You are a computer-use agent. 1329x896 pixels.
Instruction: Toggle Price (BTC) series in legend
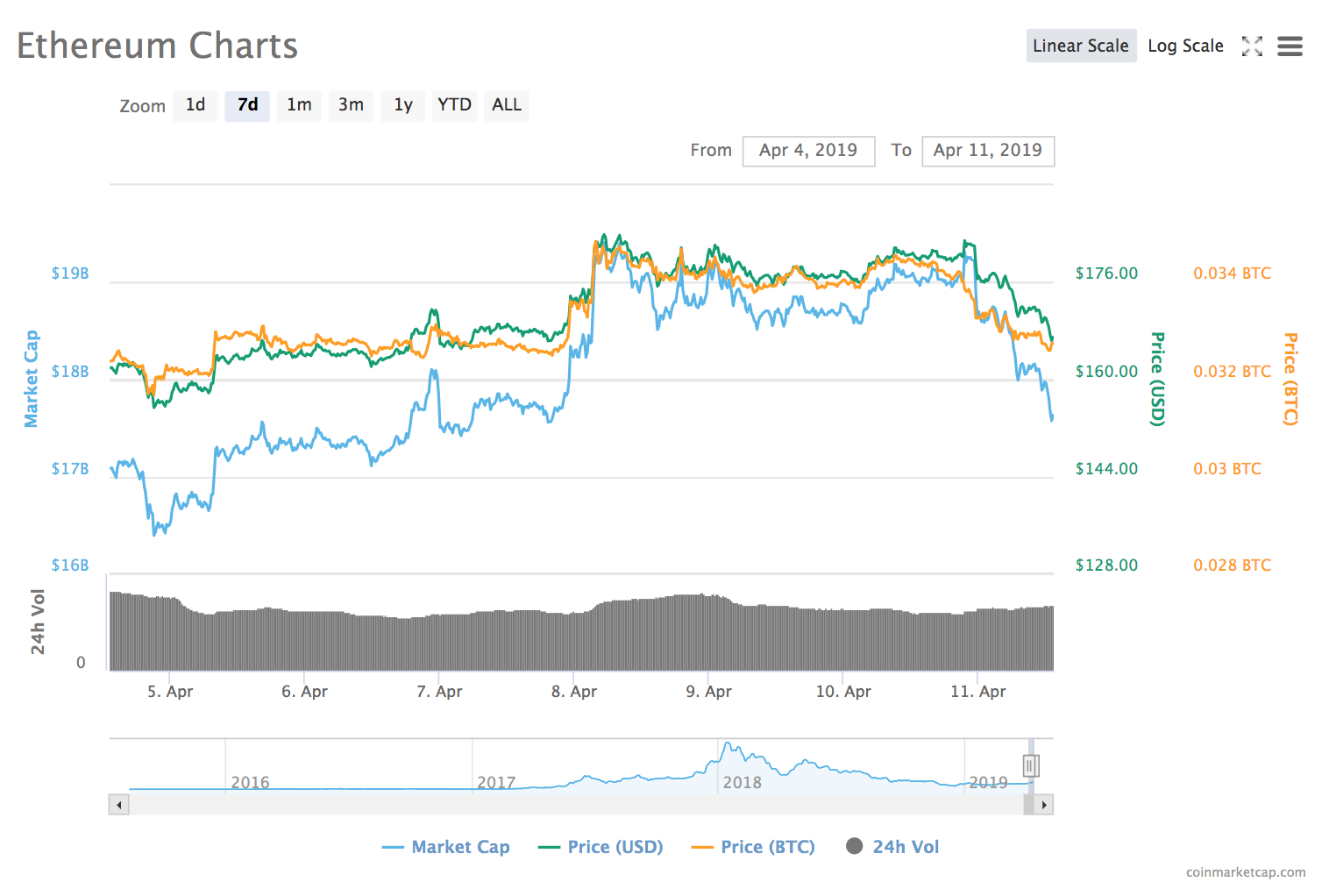pyautogui.click(x=753, y=847)
